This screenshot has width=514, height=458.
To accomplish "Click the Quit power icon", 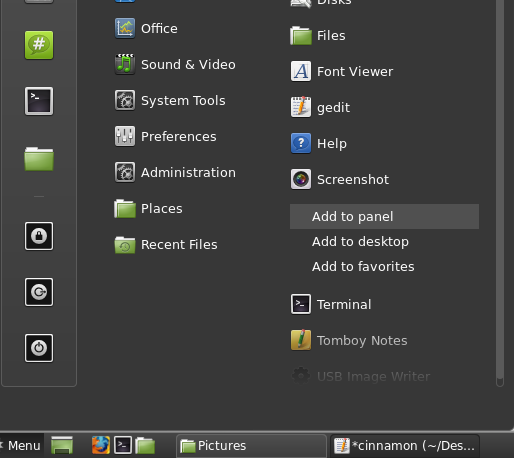I will point(39,348).
